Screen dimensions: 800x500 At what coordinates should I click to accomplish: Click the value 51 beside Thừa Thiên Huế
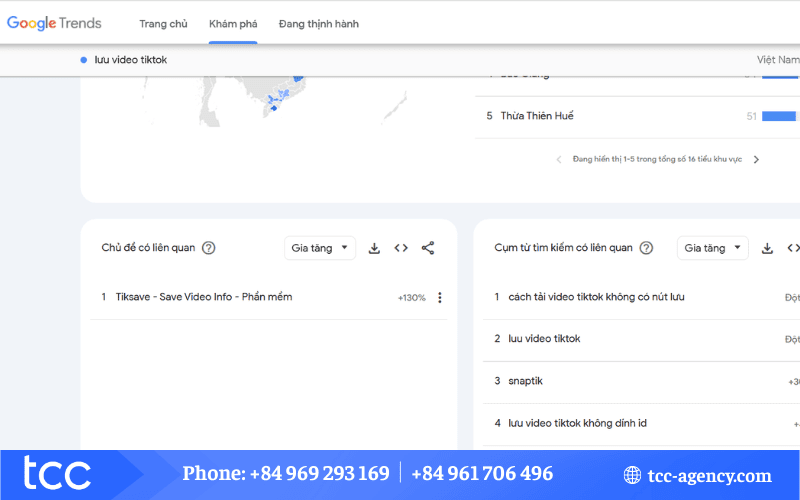[752, 116]
